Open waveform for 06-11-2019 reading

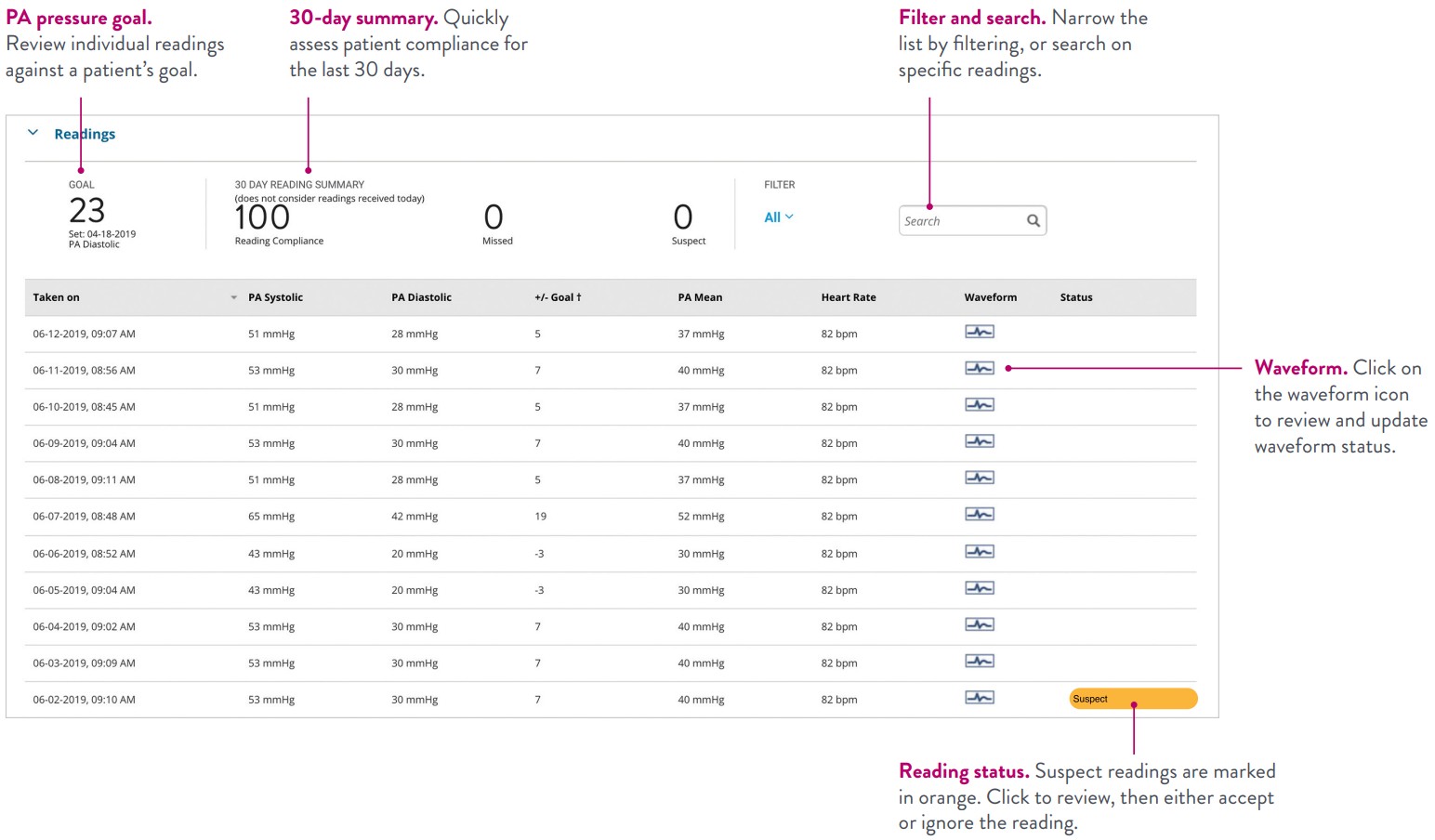(979, 368)
